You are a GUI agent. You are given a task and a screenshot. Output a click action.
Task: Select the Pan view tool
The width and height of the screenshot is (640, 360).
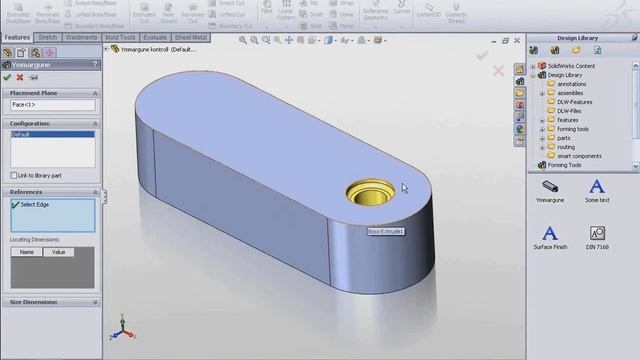[289, 40]
